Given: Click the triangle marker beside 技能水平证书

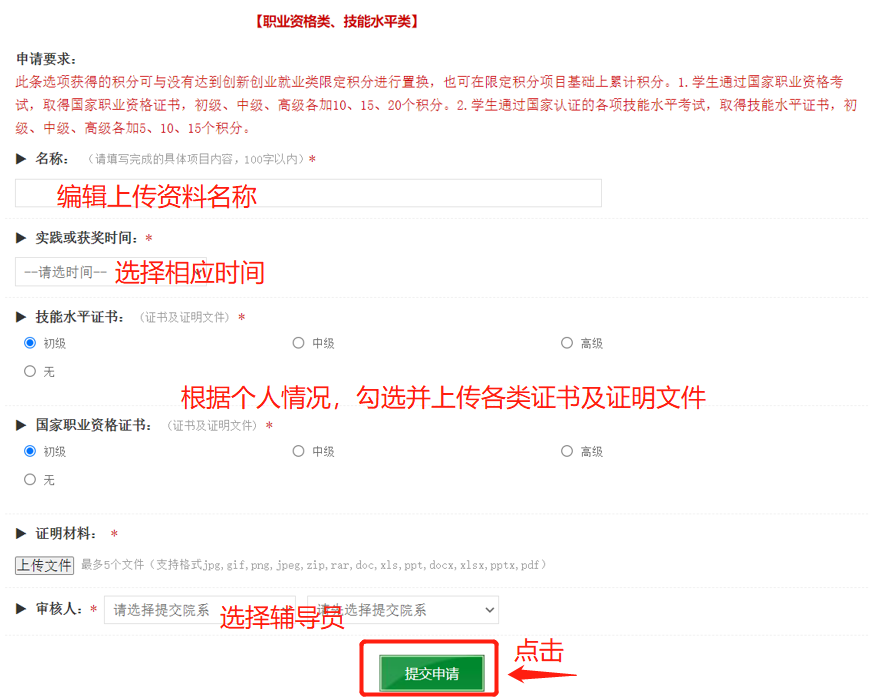Looking at the screenshot, I should 21,317.
